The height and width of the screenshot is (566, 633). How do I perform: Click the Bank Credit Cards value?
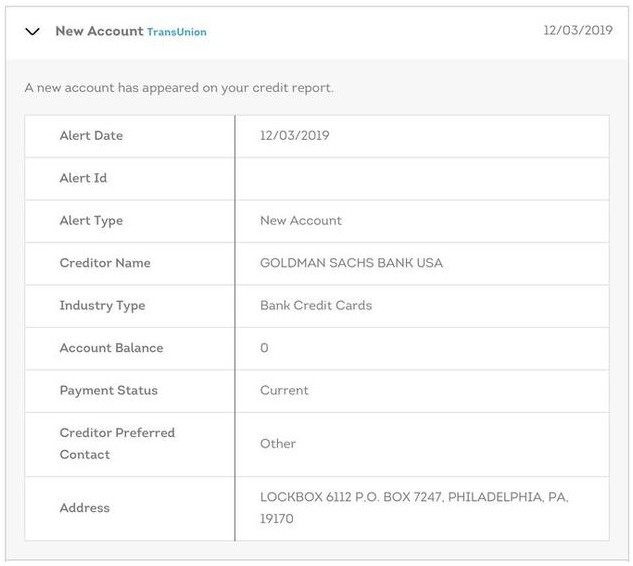(x=316, y=305)
